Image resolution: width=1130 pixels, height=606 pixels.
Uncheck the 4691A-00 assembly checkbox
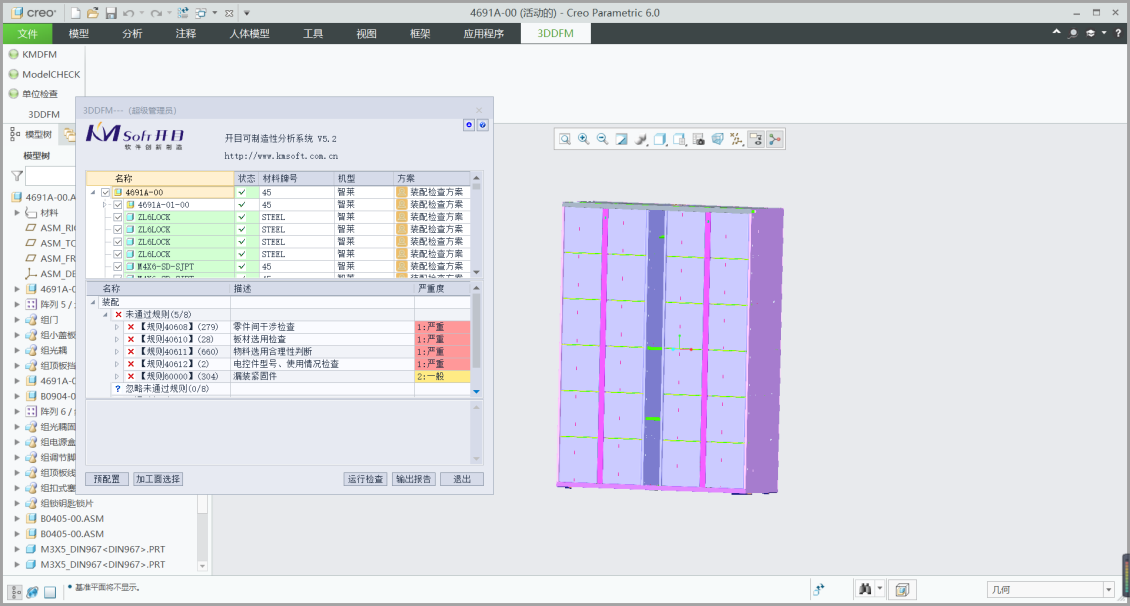coord(106,192)
